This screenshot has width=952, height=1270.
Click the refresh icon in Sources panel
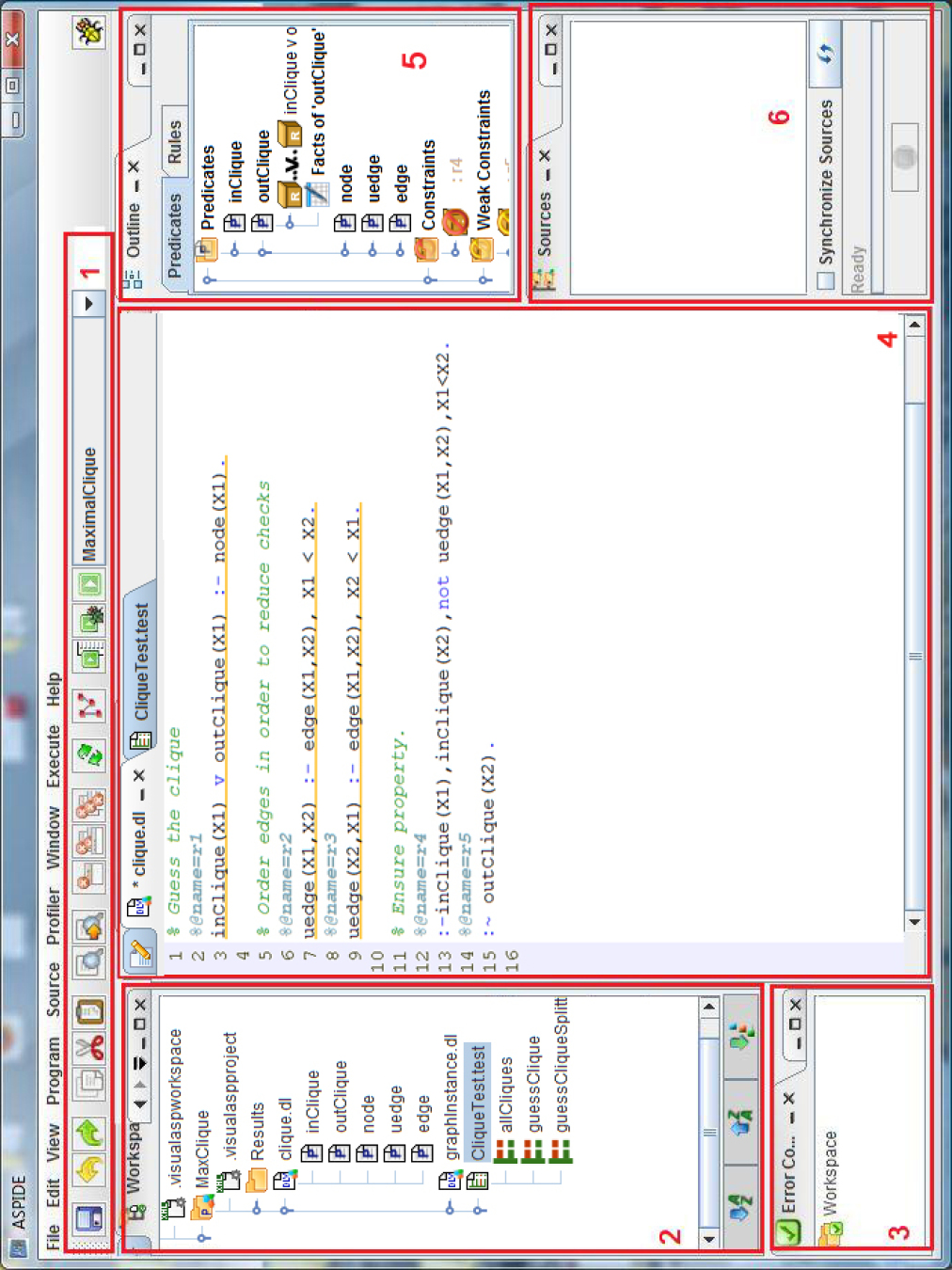[x=825, y=54]
